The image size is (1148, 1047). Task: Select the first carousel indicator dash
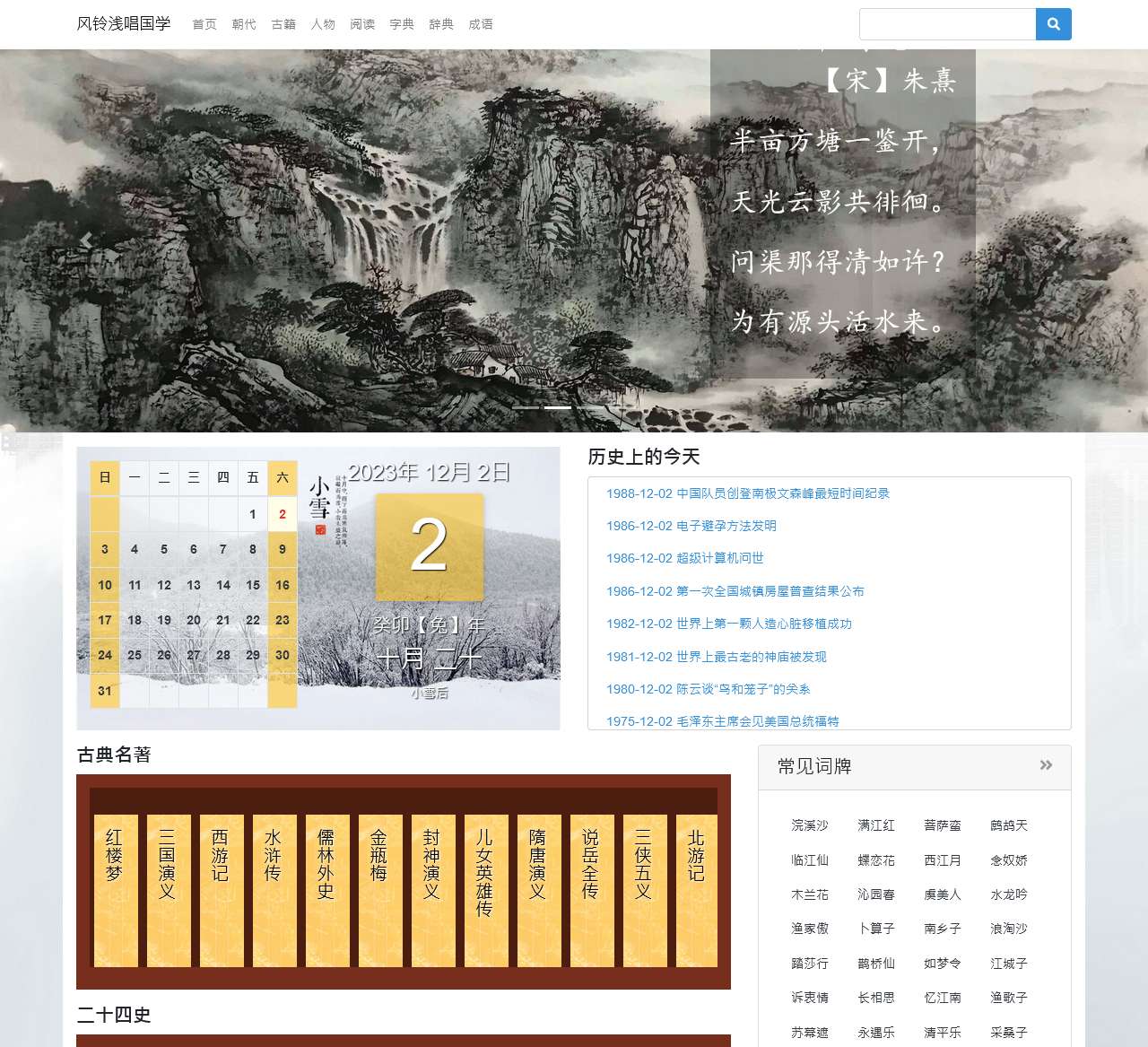[526, 407]
